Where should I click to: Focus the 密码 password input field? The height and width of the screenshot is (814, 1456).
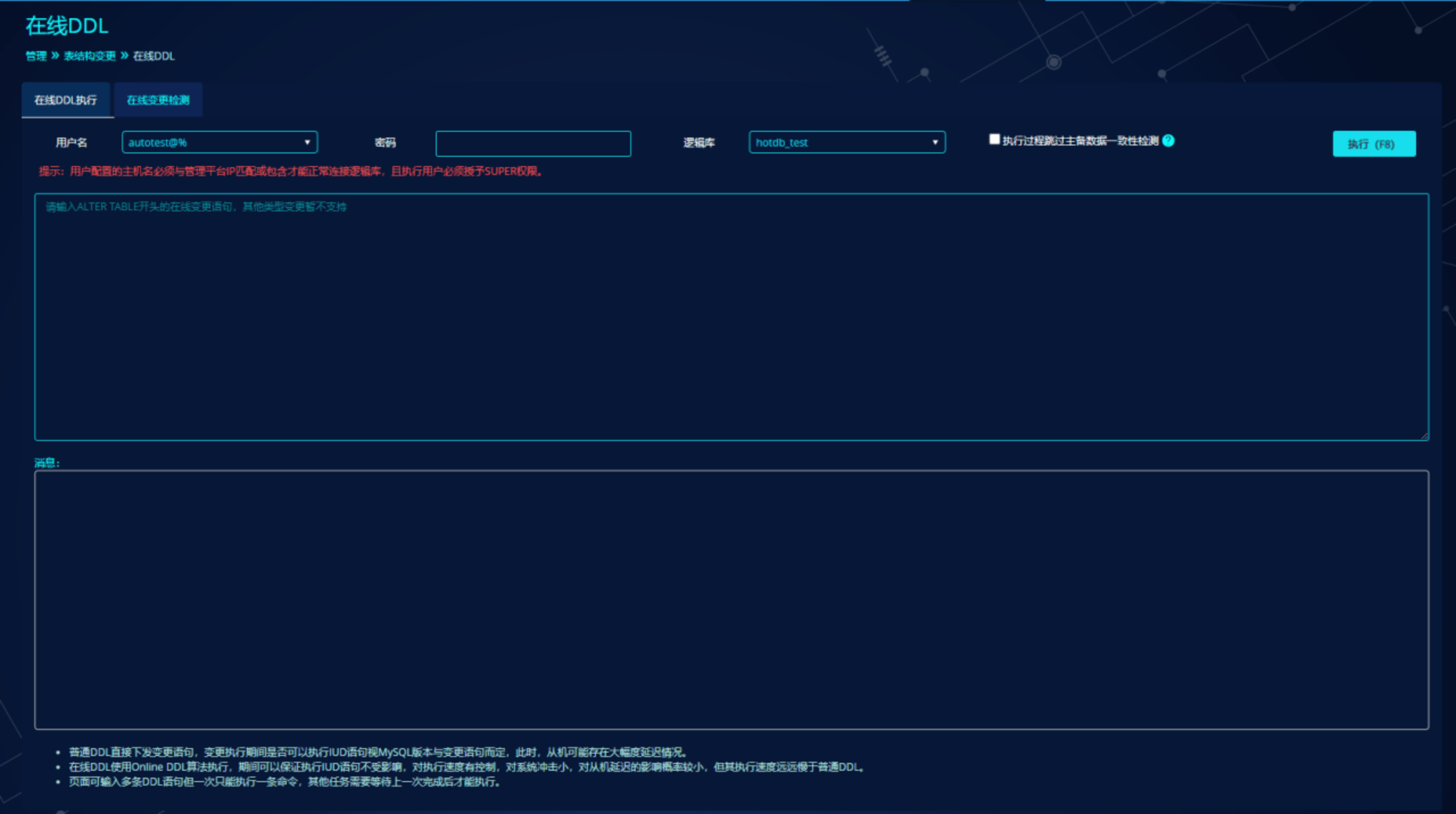(x=533, y=144)
